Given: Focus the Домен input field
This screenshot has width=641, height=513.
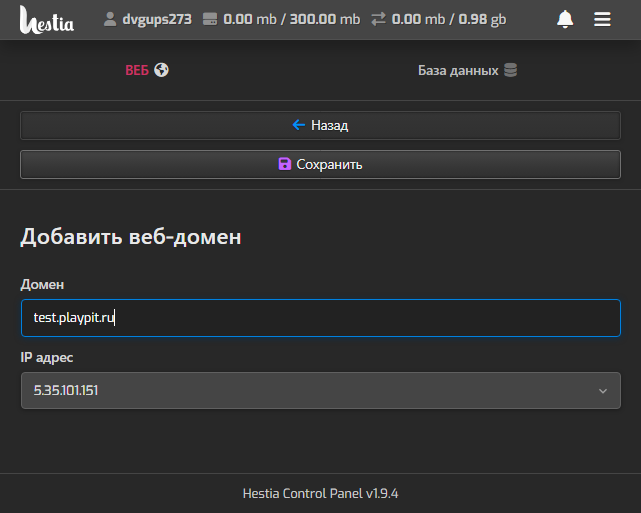Looking at the screenshot, I should [321, 318].
